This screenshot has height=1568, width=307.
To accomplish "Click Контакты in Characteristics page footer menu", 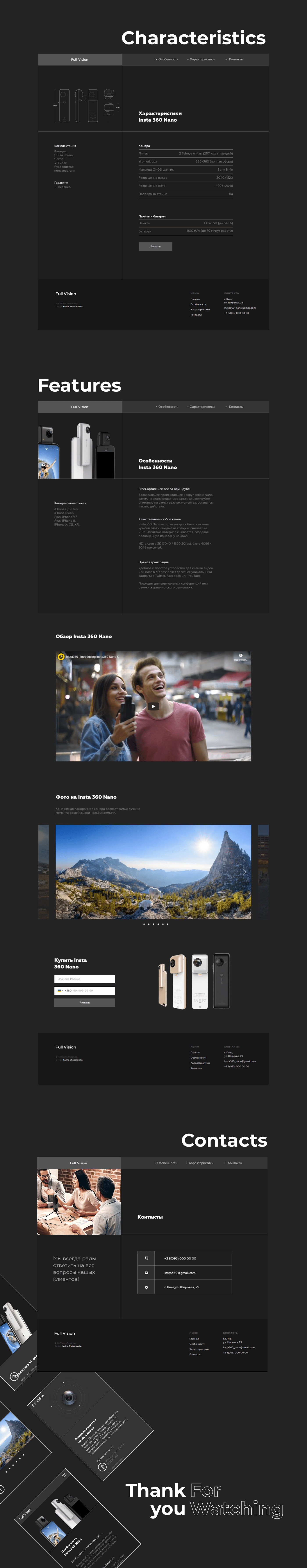I will tap(196, 315).
